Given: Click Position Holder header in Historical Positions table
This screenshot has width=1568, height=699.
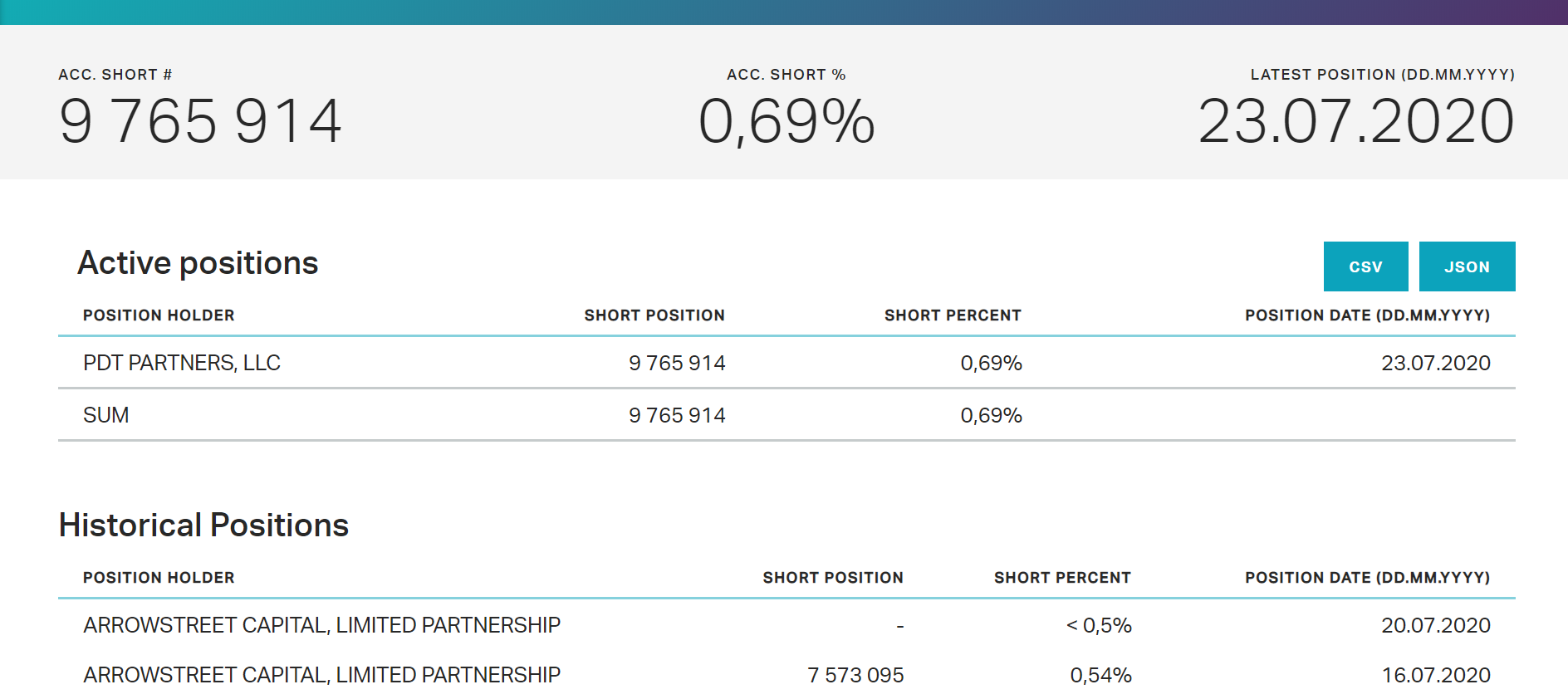Looking at the screenshot, I should coord(159,578).
